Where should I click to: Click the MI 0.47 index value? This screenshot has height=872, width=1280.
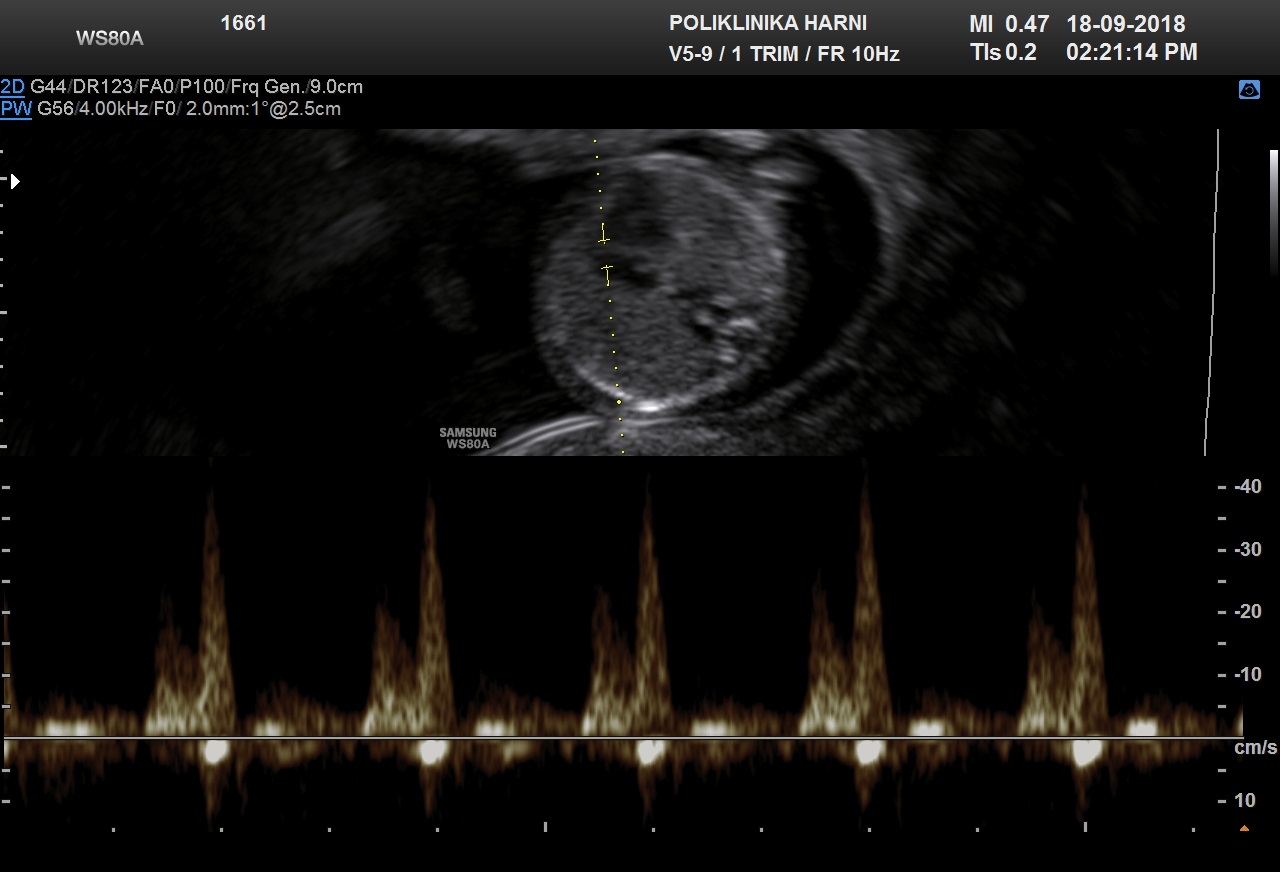click(x=1008, y=23)
